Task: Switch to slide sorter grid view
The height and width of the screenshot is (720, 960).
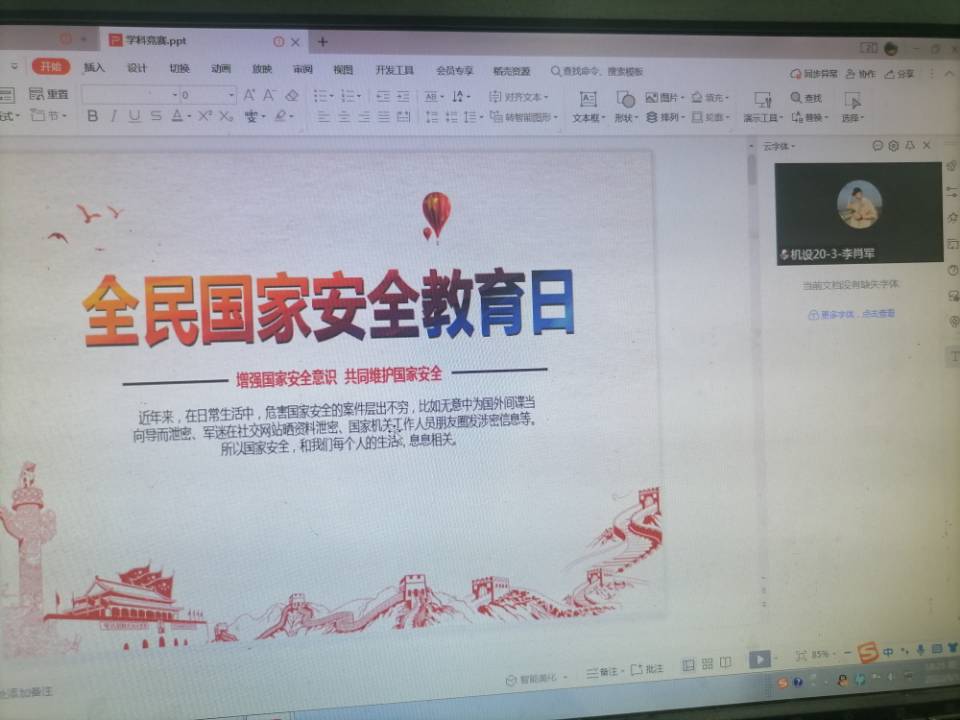Action: tap(707, 664)
